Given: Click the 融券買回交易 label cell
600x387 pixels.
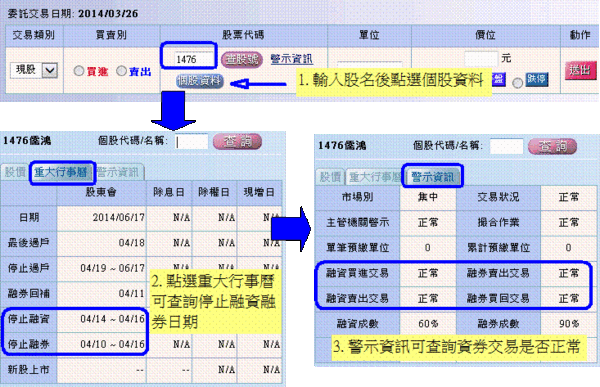Looking at the screenshot, I should click(x=498, y=298).
